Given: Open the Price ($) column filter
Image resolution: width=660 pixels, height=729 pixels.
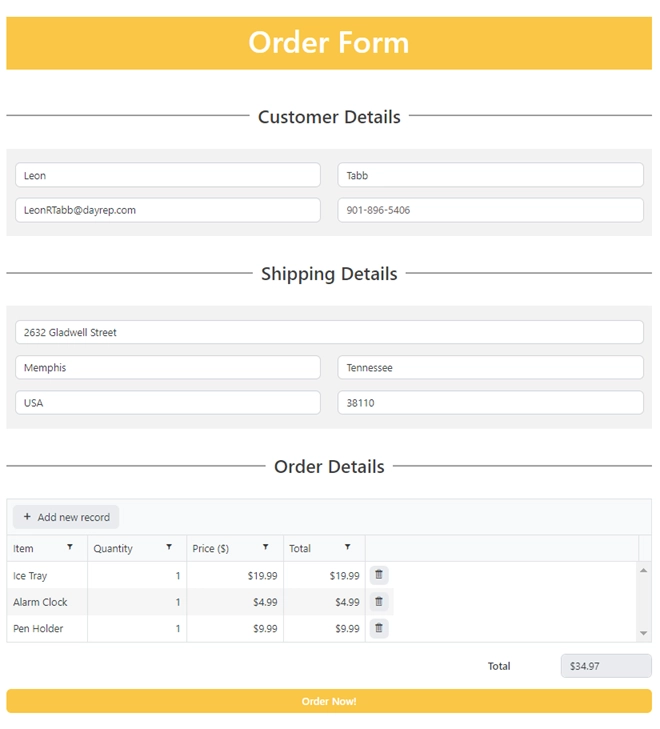Looking at the screenshot, I should [x=265, y=547].
